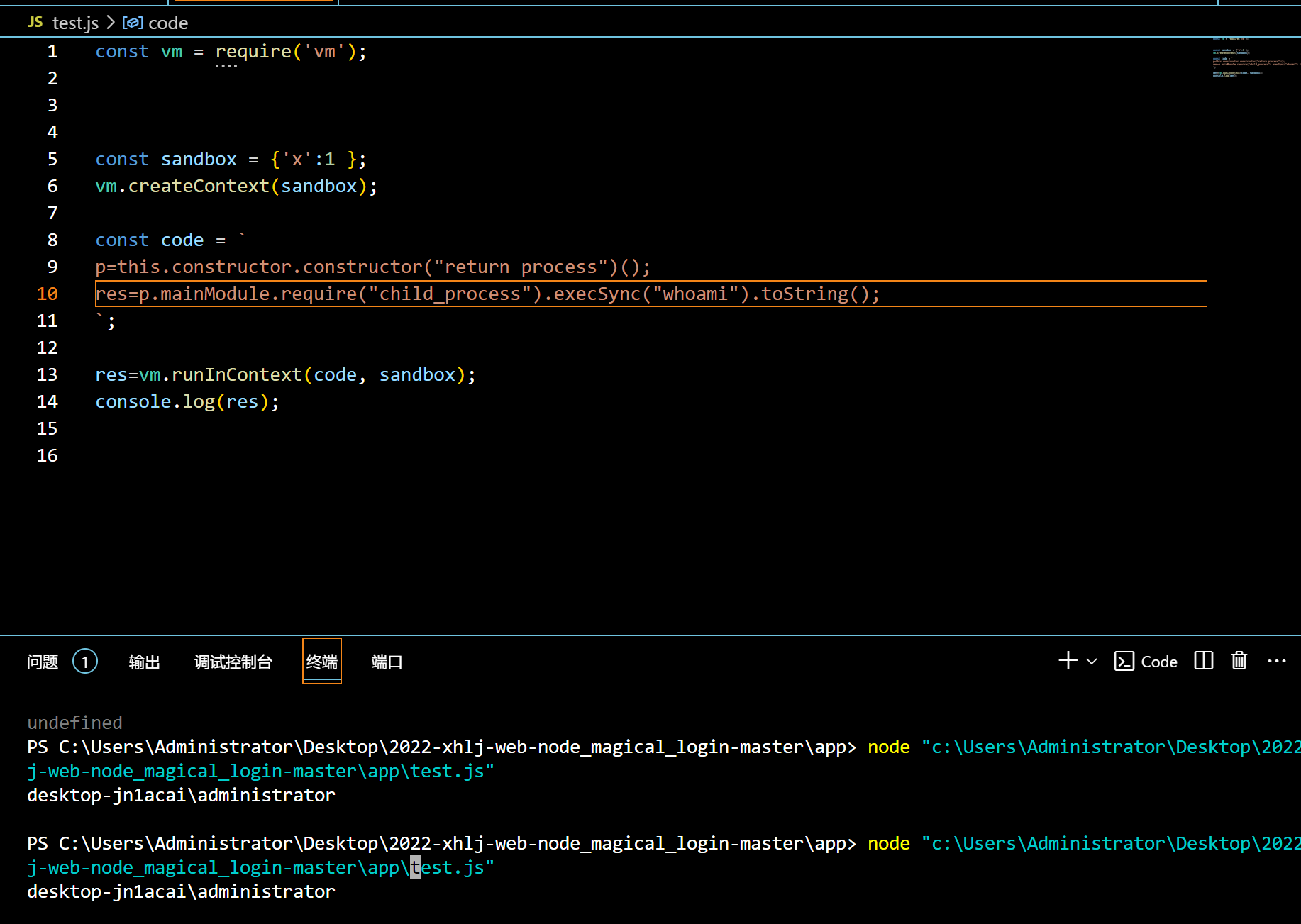Click on const sandbox declaration line
1301x924 pixels.
pyautogui.click(x=231, y=159)
